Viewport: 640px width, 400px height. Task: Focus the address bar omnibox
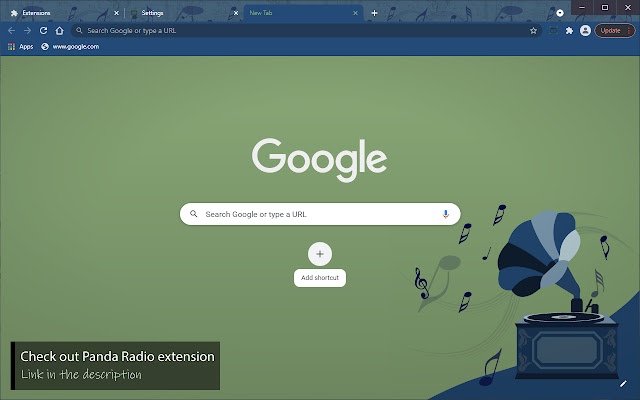[306, 31]
